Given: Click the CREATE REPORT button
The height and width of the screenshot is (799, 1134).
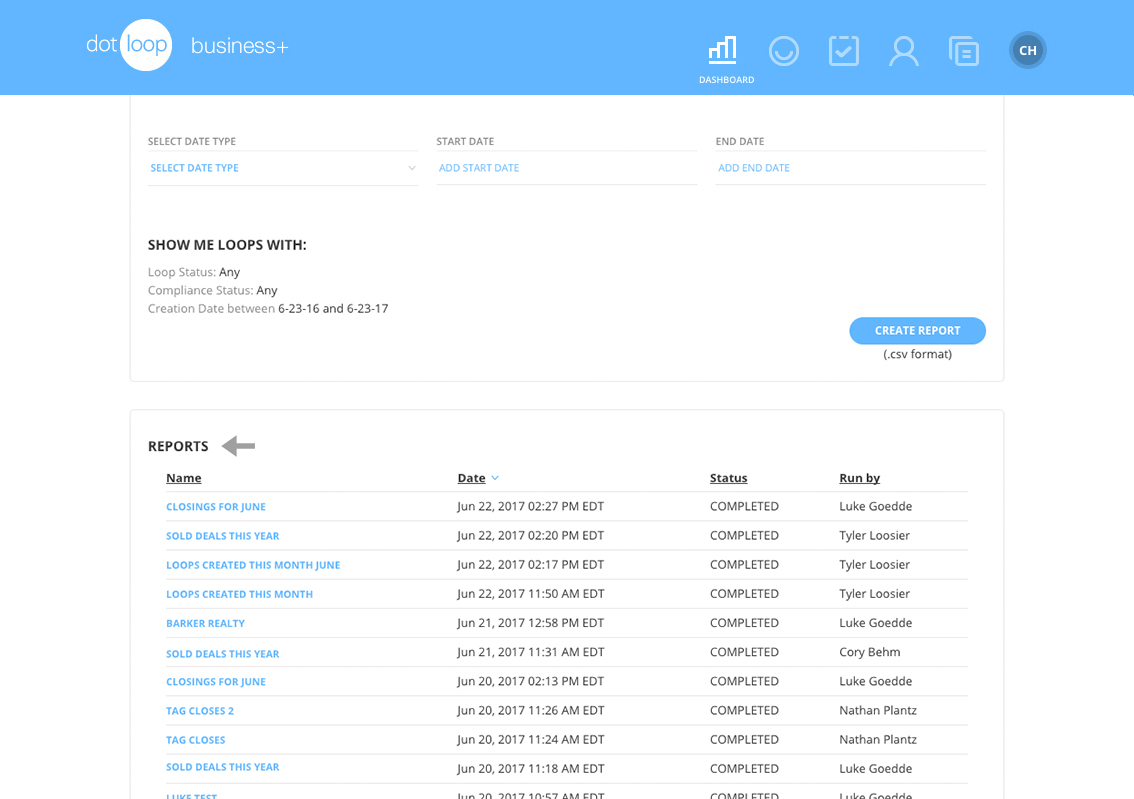Looking at the screenshot, I should (x=917, y=330).
